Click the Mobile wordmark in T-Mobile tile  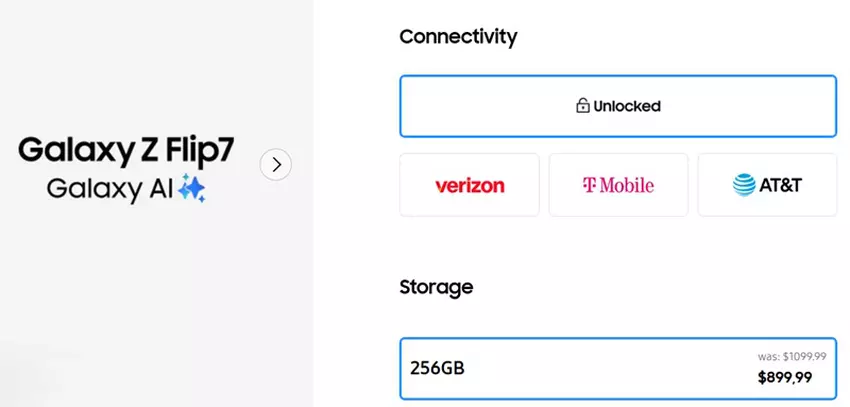[626, 185]
